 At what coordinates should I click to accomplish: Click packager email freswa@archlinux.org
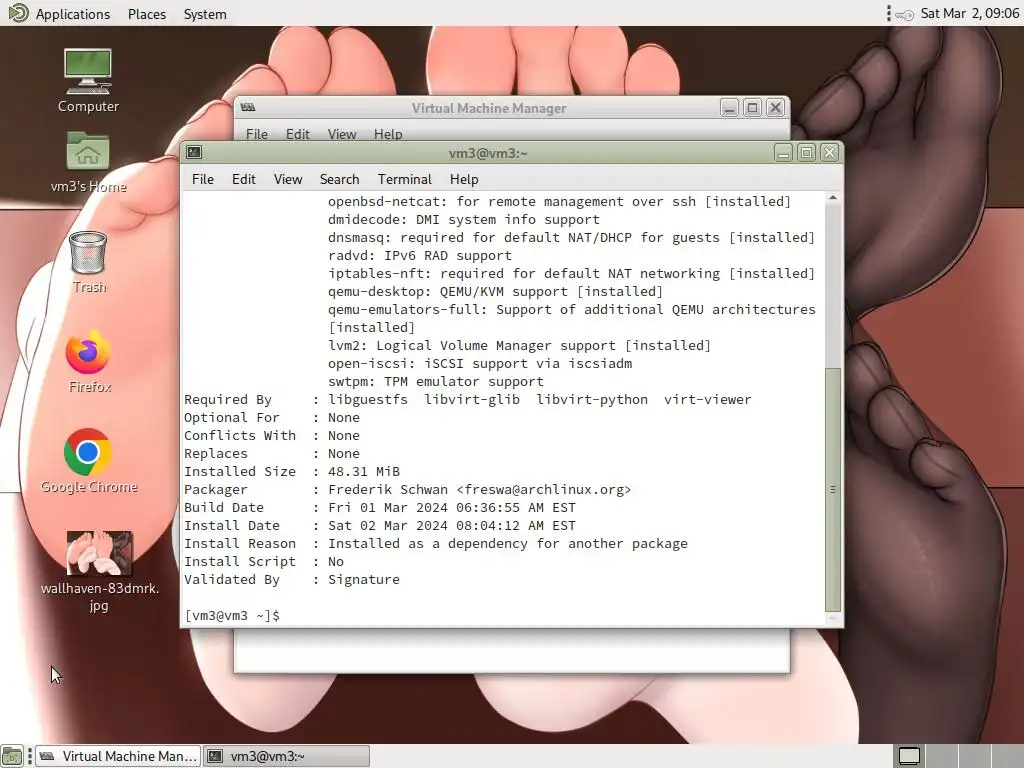coord(544,490)
